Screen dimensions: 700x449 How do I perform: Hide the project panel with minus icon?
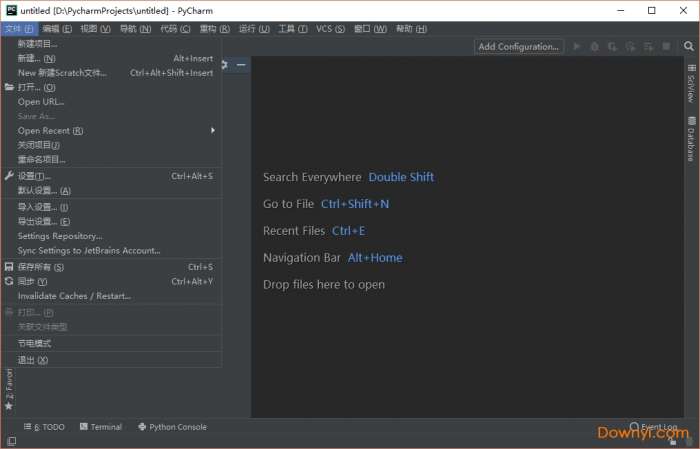(x=241, y=64)
